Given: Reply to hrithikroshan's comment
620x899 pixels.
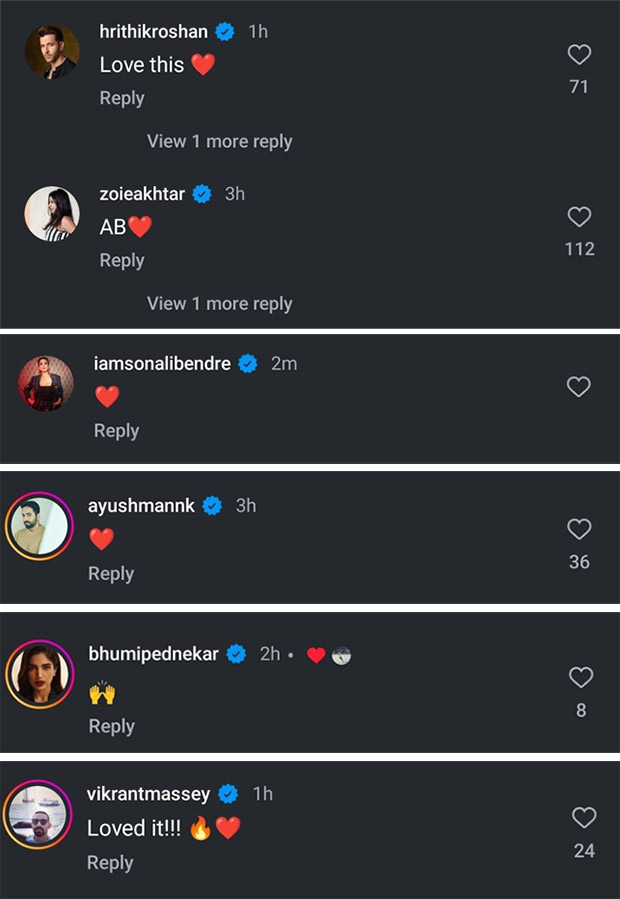Looking at the screenshot, I should click(122, 98).
